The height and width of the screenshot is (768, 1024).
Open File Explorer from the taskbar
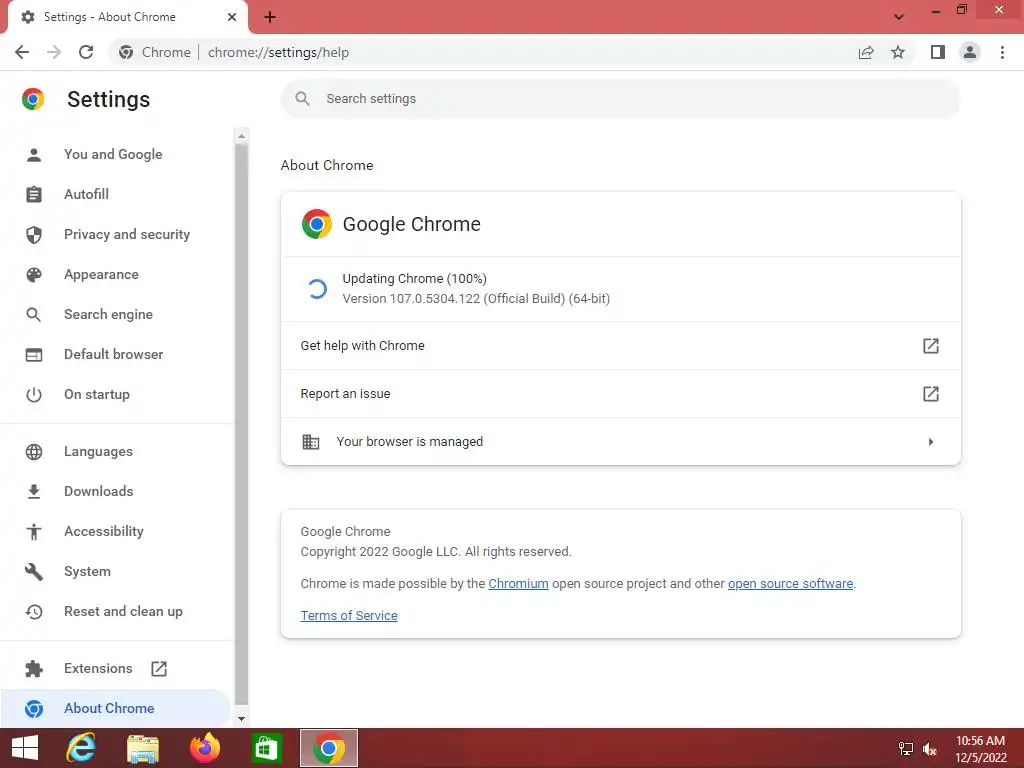pyautogui.click(x=143, y=748)
